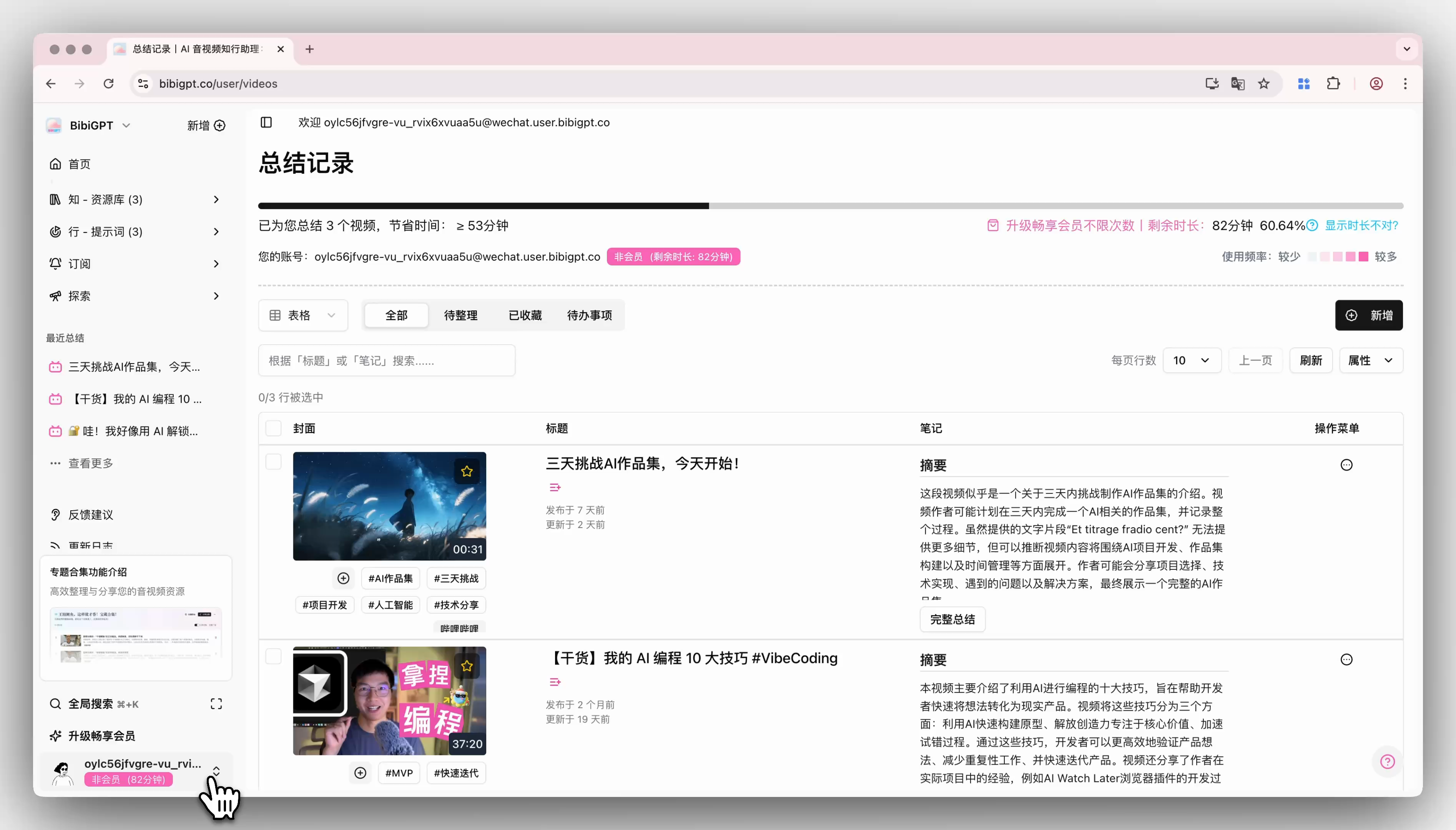Click 升级畅享会员不限次数 upgrade link
The height and width of the screenshot is (830, 1456).
(x=1070, y=226)
